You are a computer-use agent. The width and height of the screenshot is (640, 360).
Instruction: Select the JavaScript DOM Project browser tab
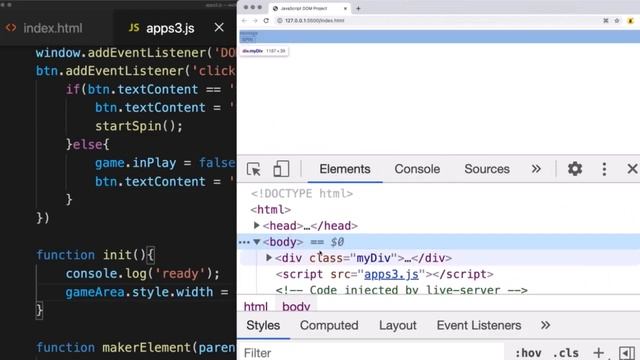tap(309, 8)
